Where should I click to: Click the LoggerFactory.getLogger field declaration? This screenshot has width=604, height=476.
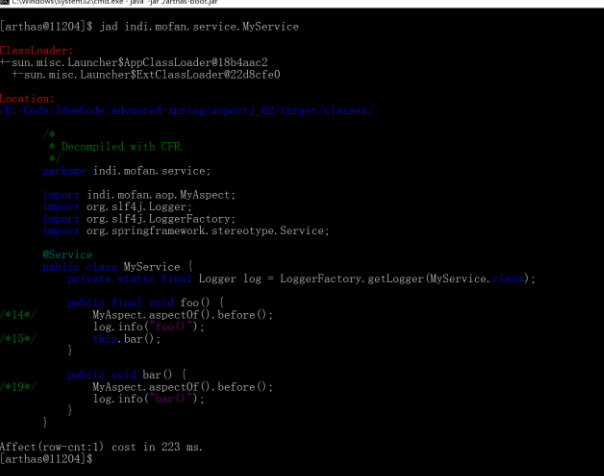302,279
